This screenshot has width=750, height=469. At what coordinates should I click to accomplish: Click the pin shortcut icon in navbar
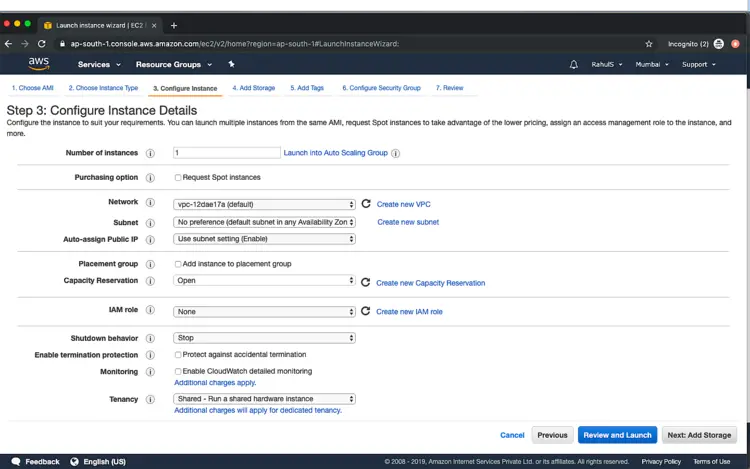coord(232,64)
